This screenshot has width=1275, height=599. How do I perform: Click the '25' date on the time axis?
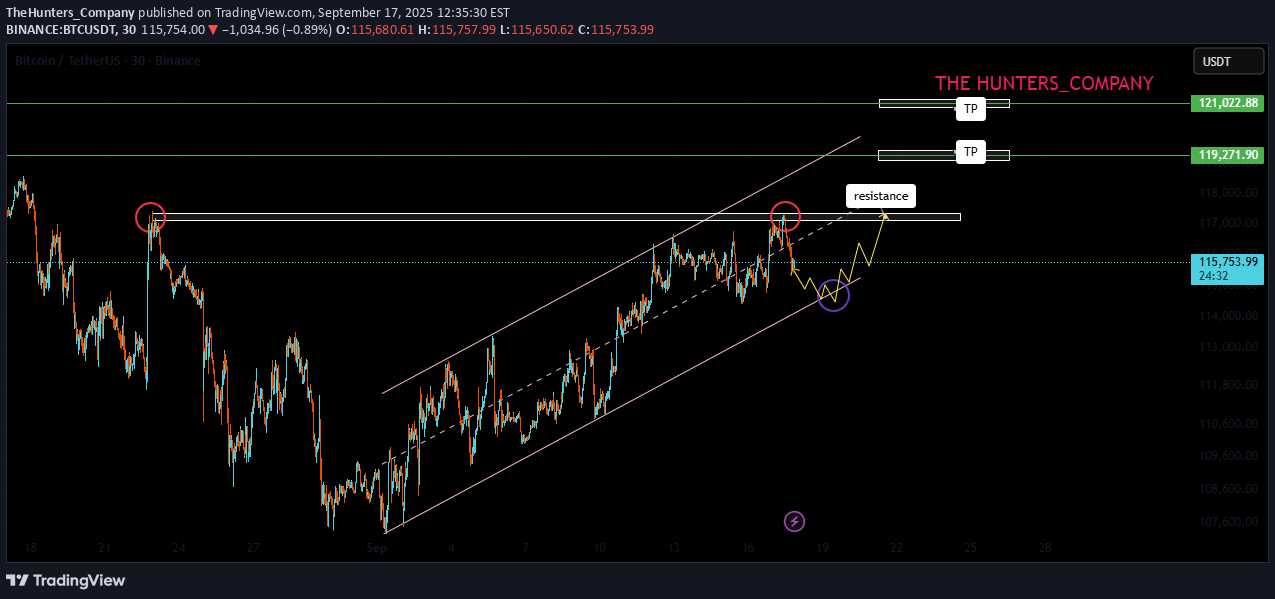(971, 548)
